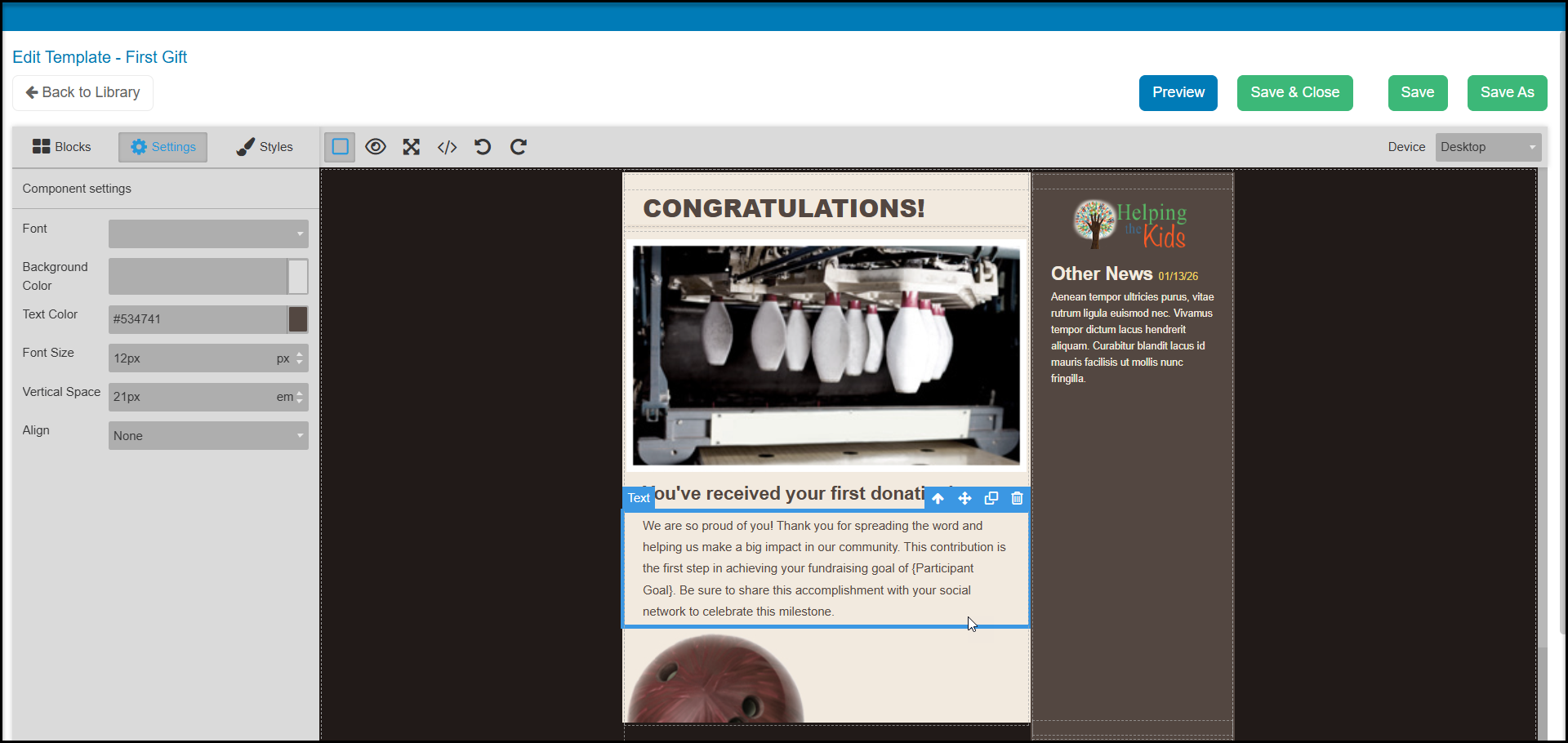The height and width of the screenshot is (743, 1568).
Task: Open the Align dropdown
Action: (x=208, y=436)
